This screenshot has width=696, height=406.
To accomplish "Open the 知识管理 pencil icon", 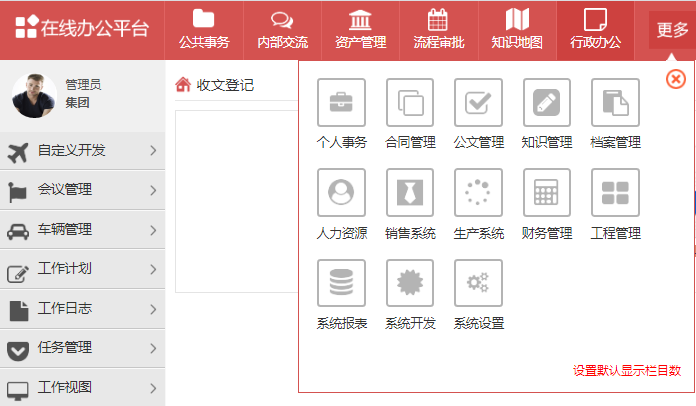I will point(546,102).
